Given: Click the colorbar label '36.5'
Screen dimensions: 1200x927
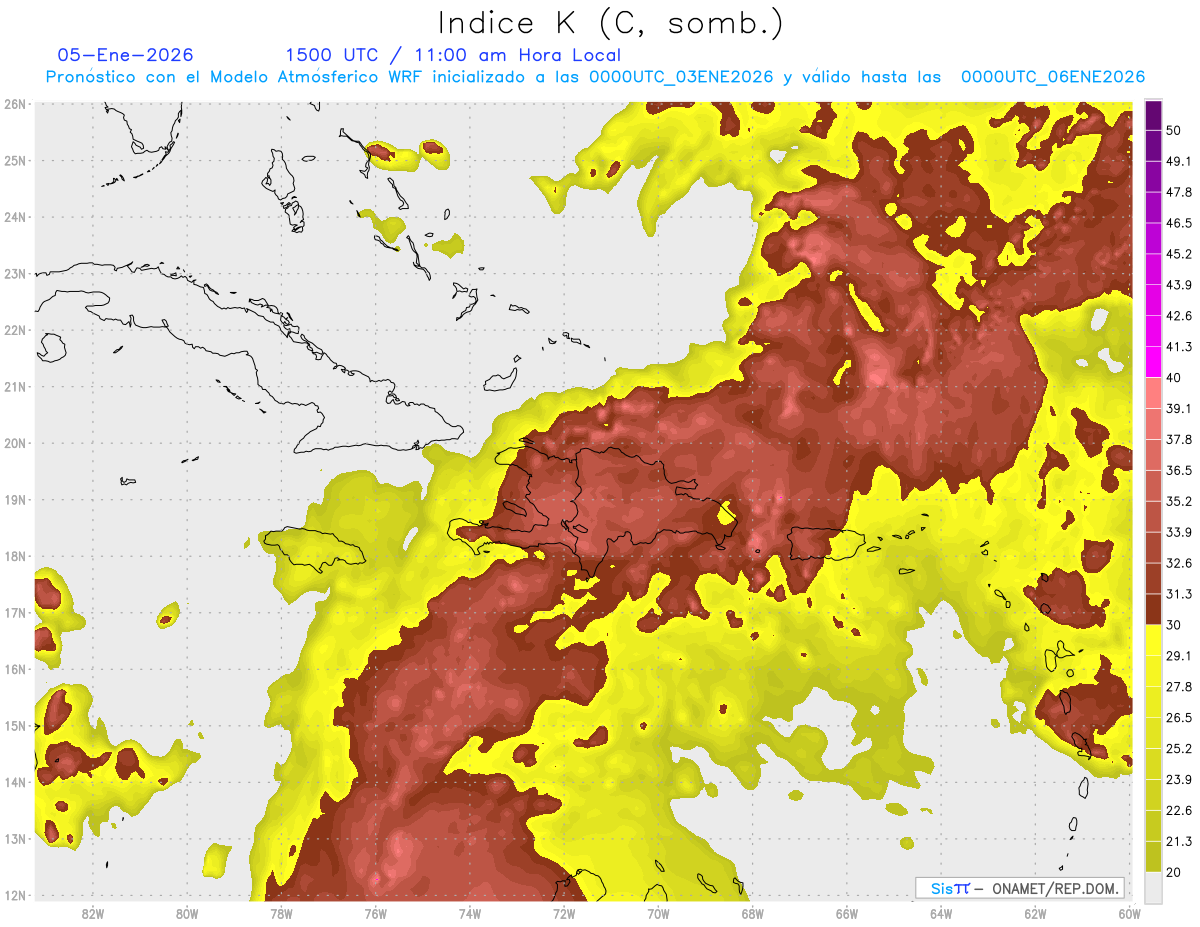Looking at the screenshot, I should 1180,470.
